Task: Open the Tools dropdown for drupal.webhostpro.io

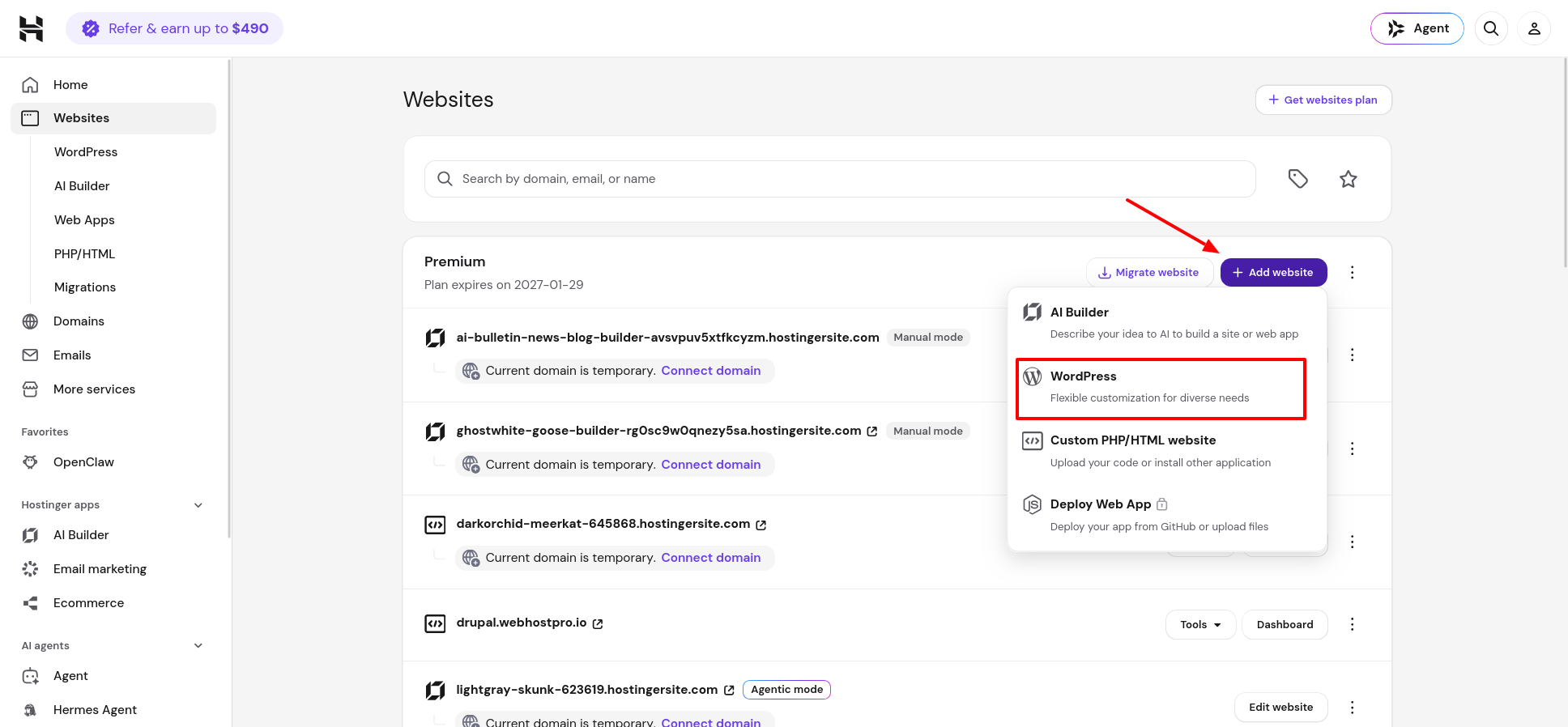Action: 1200,624
